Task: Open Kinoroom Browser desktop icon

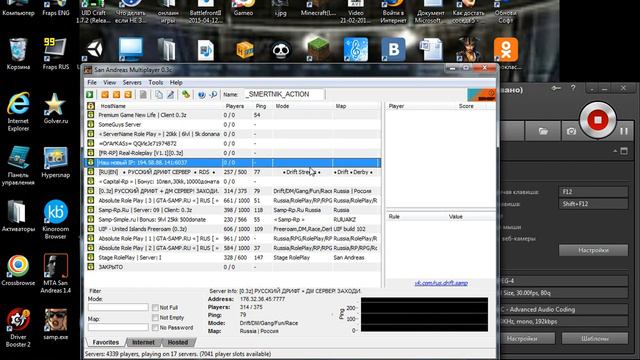Action: click(56, 219)
